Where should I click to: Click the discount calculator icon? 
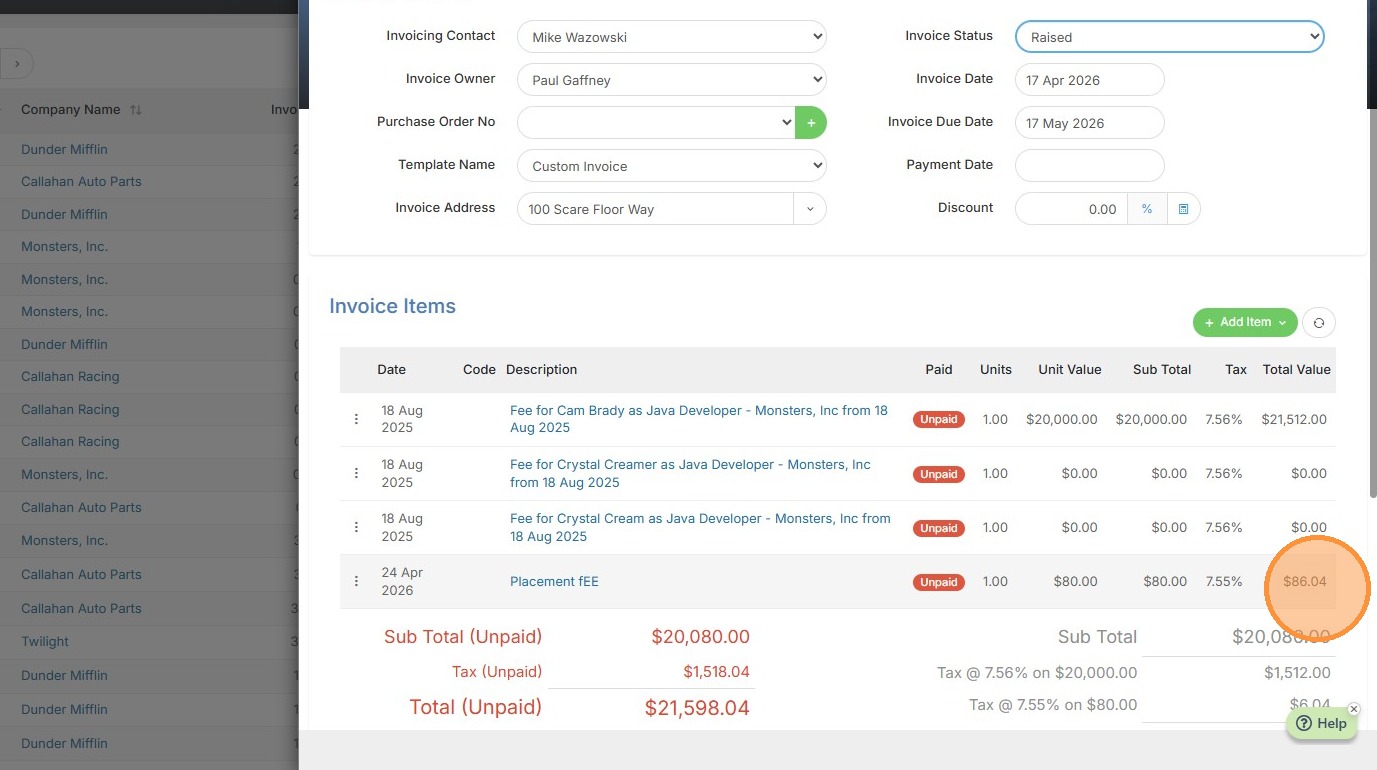coord(1183,209)
